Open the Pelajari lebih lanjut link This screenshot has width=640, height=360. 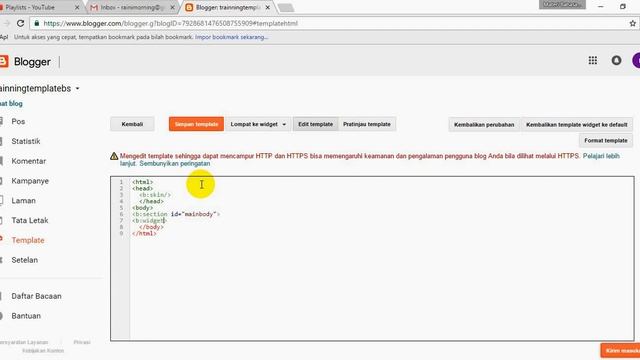(601, 156)
